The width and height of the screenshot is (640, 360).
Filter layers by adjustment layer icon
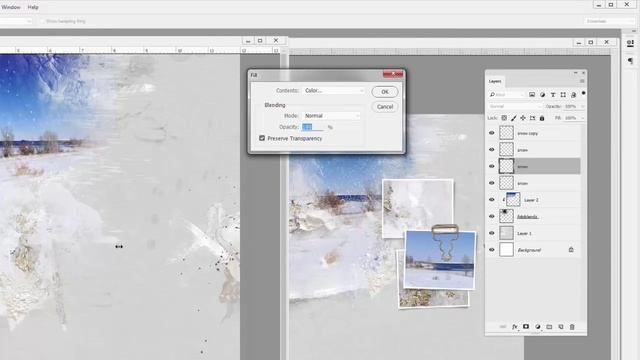coord(542,95)
